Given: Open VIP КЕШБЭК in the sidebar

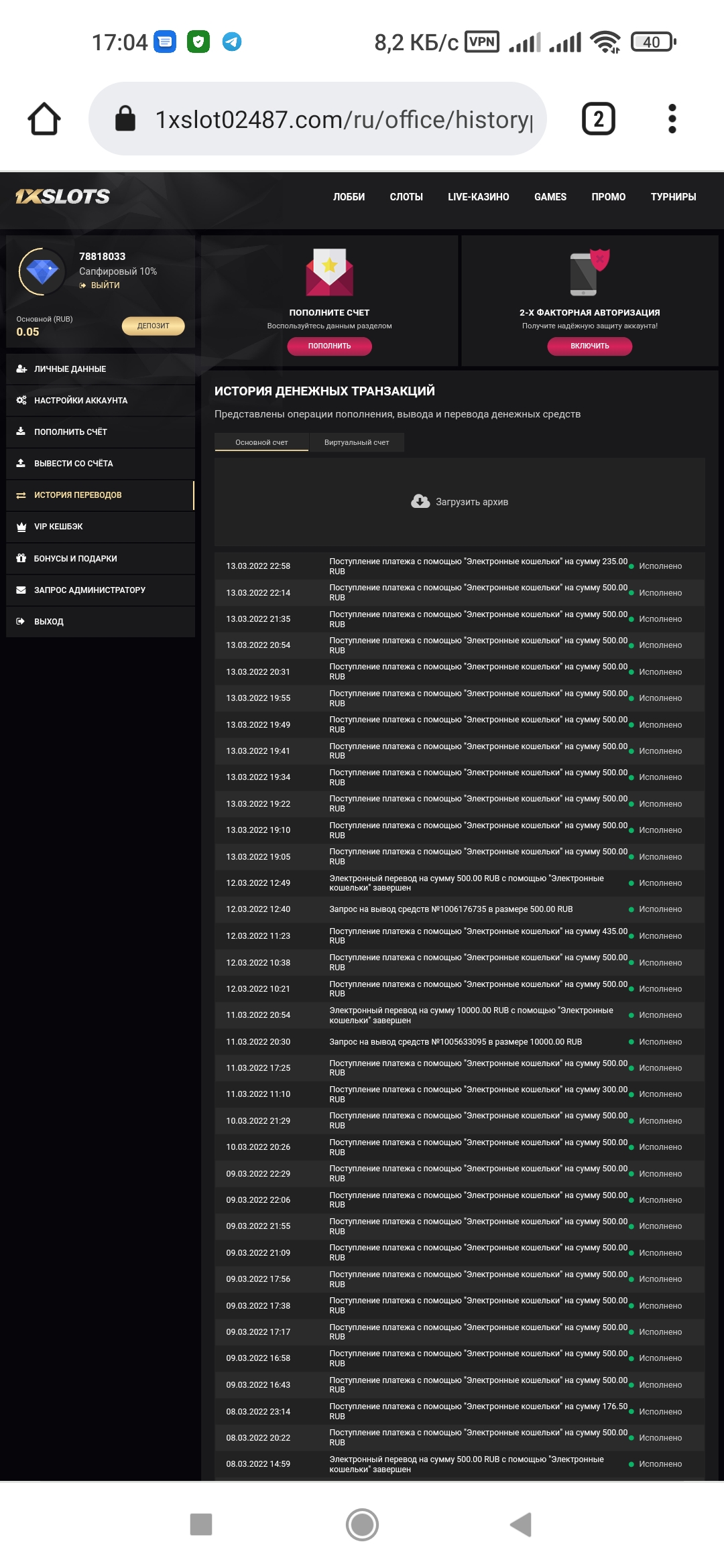Looking at the screenshot, I should pos(59,527).
